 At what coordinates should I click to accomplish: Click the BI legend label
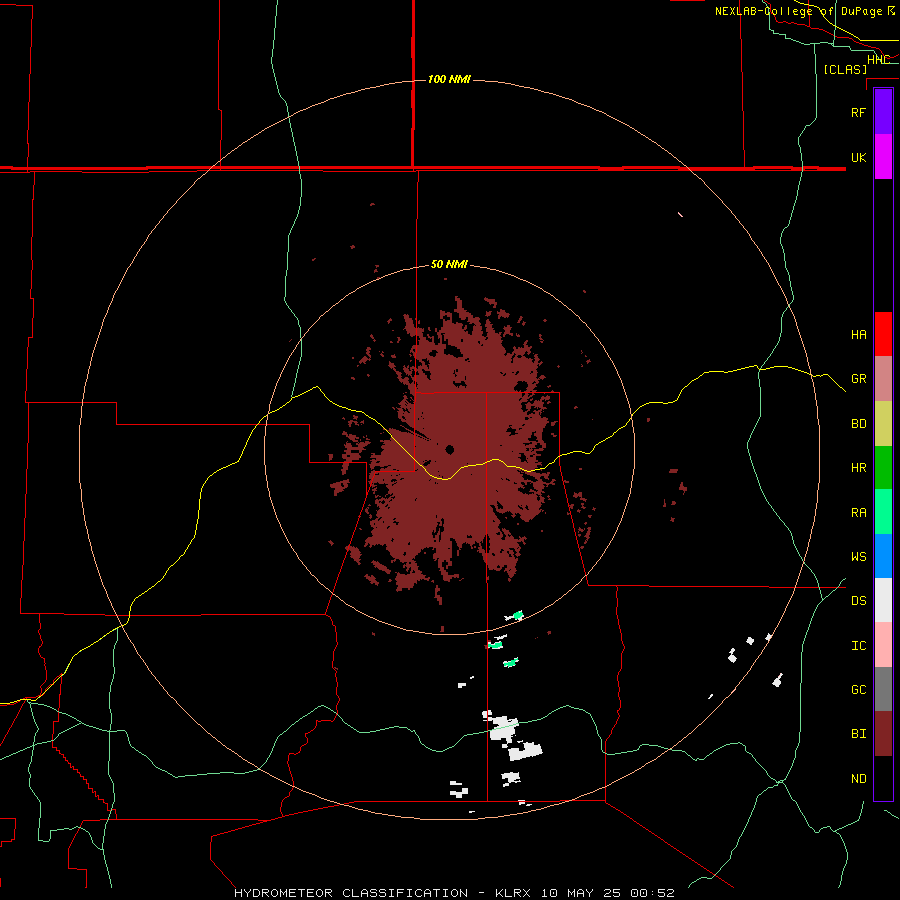(x=858, y=734)
